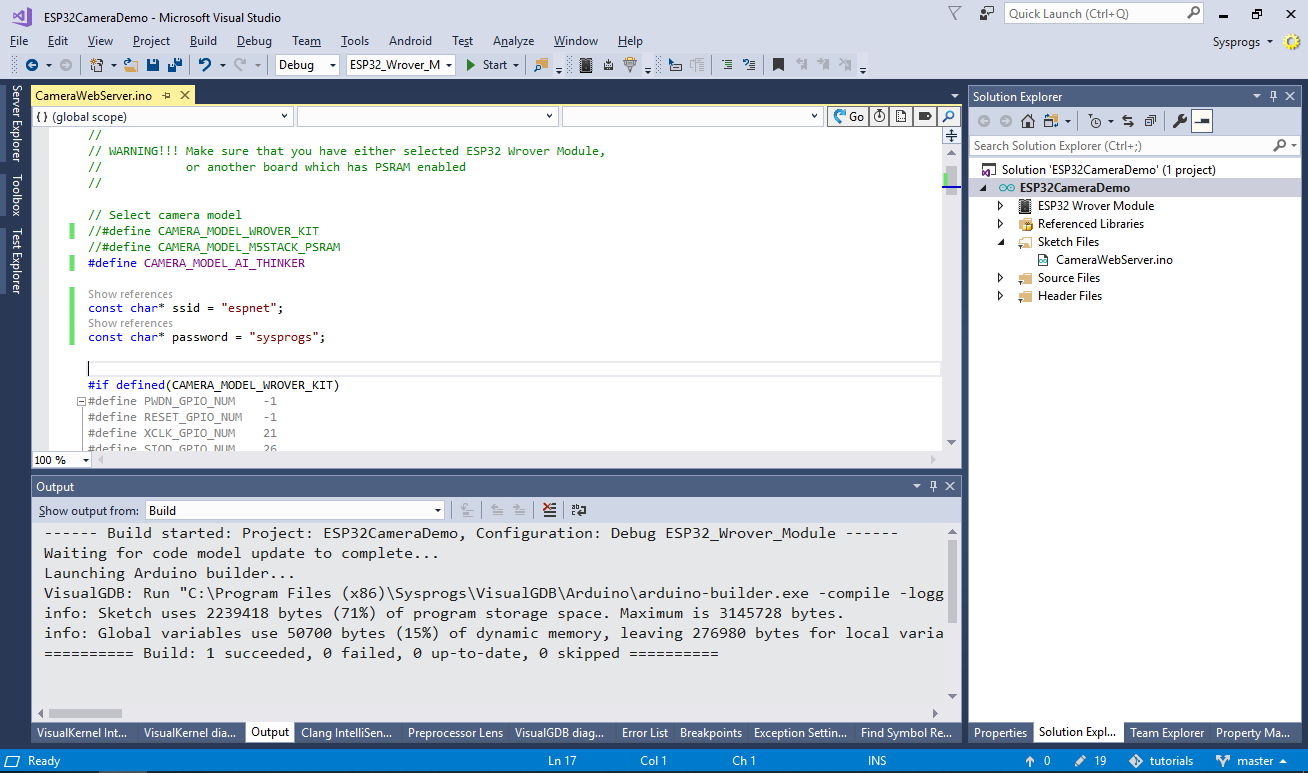This screenshot has width=1308, height=773.
Task: Collapse the ESP32CameraDemo project node
Action: (x=982, y=188)
